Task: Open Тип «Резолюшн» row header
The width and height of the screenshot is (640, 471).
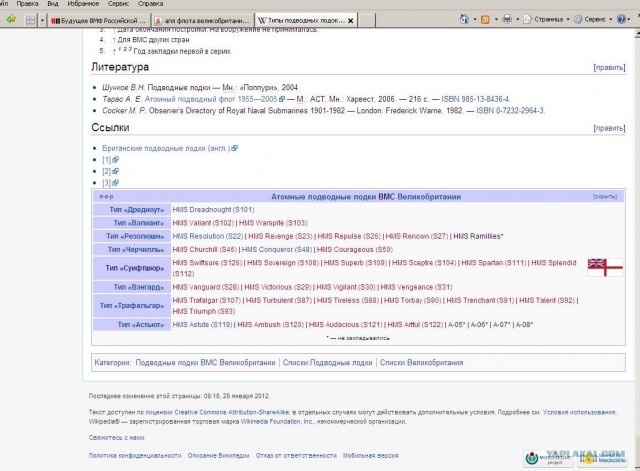Action: 135,236
